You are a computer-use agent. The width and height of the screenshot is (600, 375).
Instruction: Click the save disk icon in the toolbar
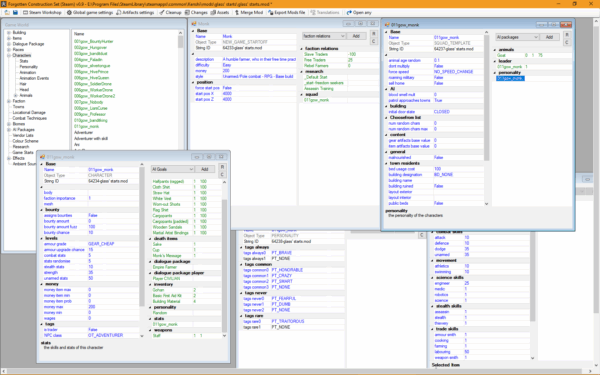(x=15, y=13)
